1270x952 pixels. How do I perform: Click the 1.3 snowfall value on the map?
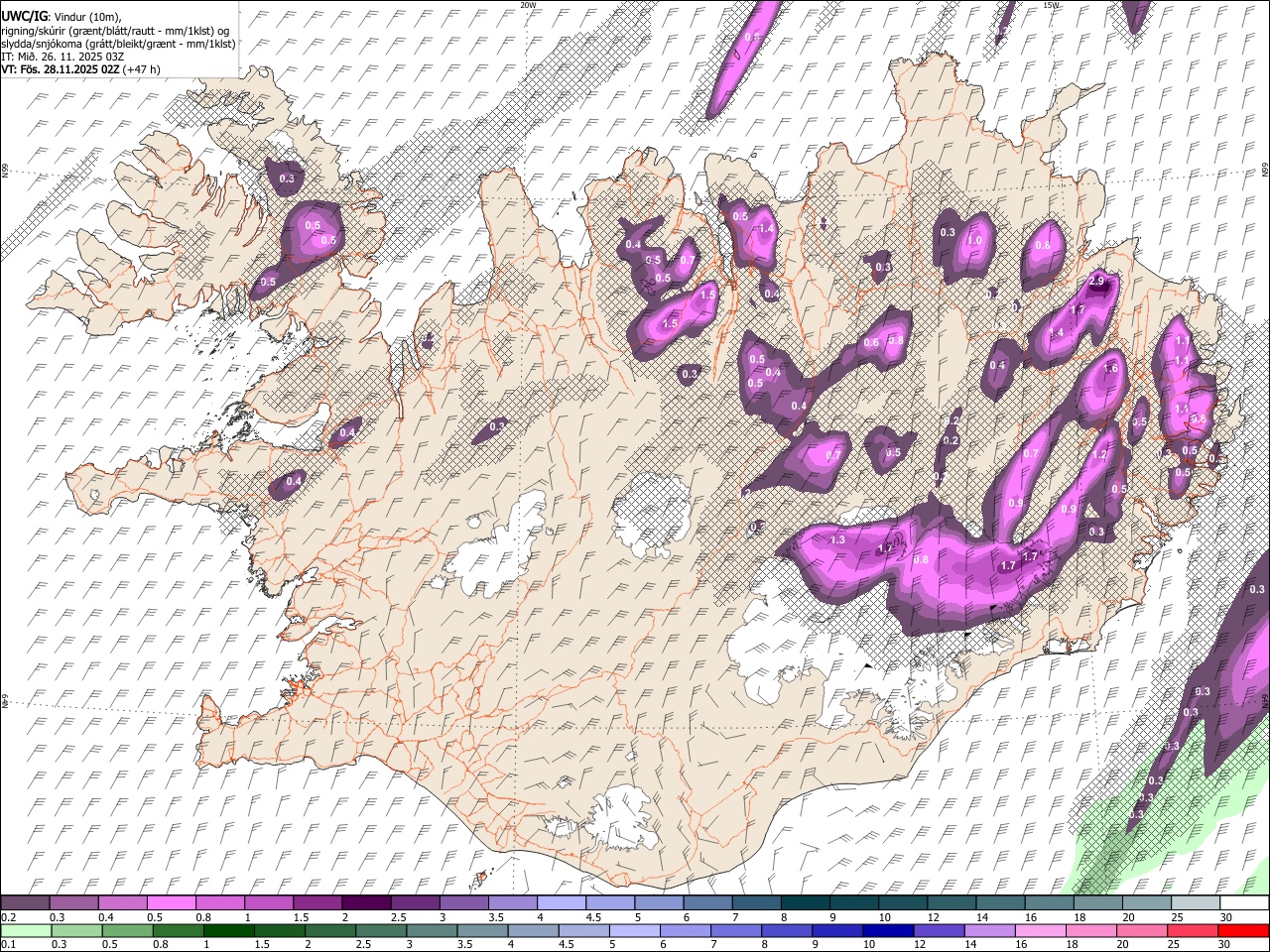click(837, 539)
